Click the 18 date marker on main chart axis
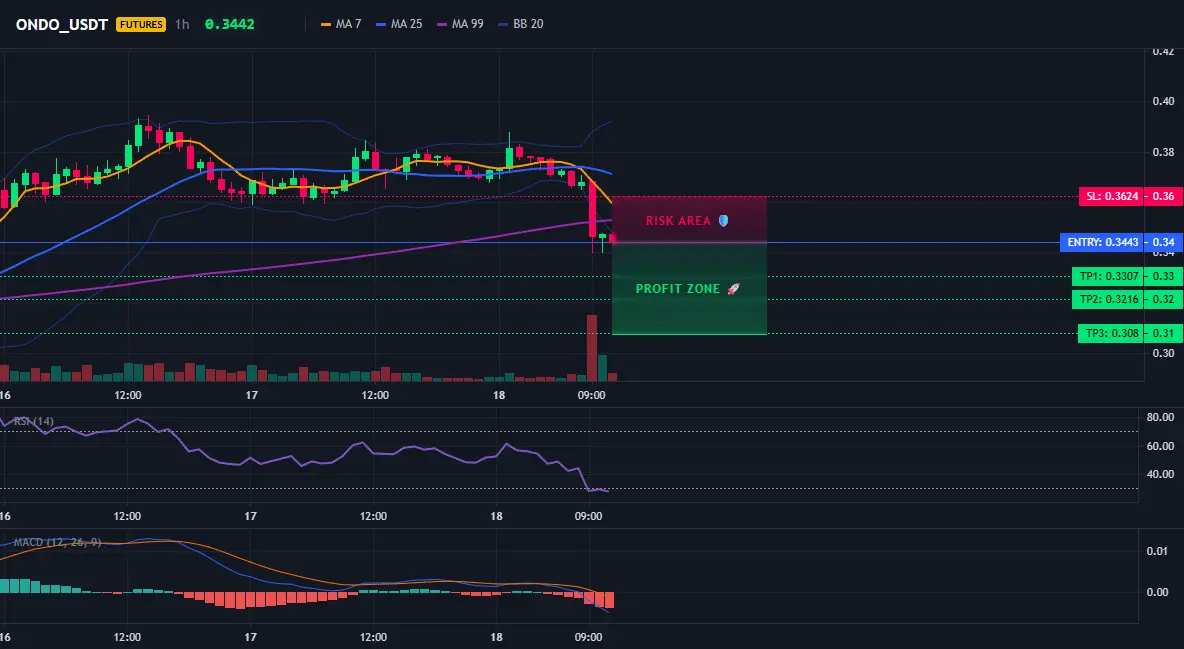Screen dimensions: 1184x649 tap(498, 395)
